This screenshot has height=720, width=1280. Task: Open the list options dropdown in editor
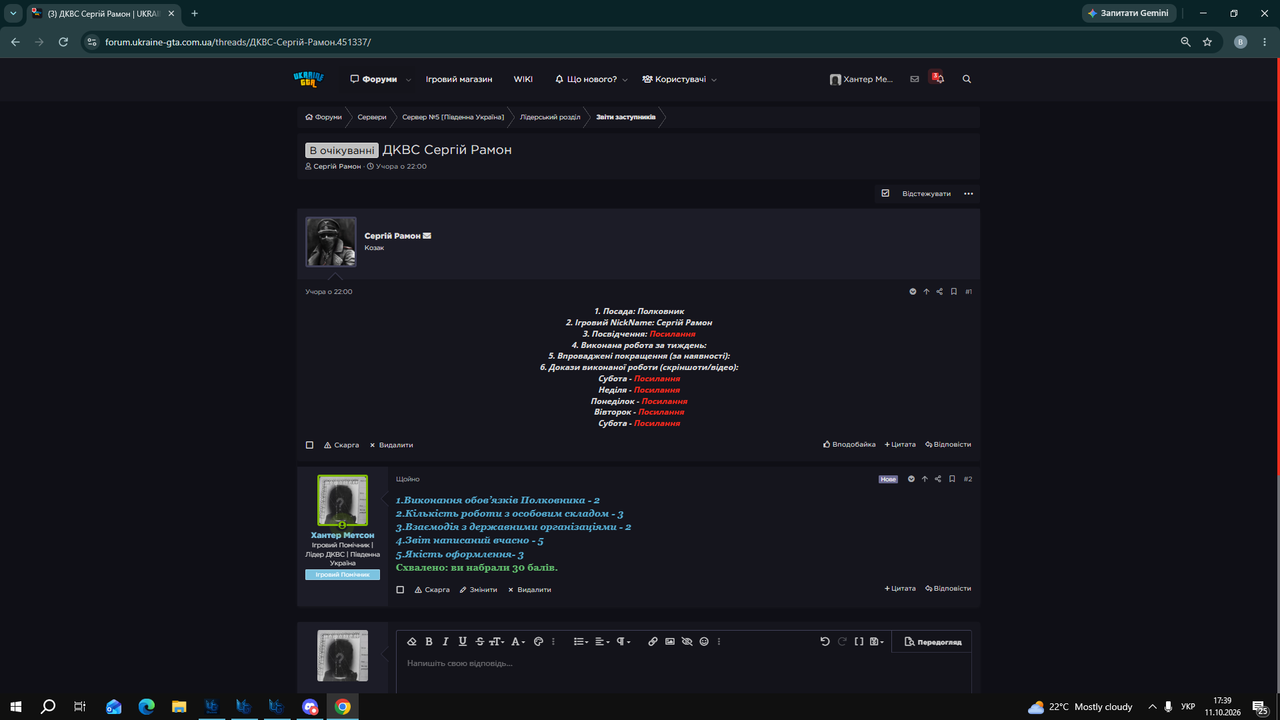[x=581, y=641]
